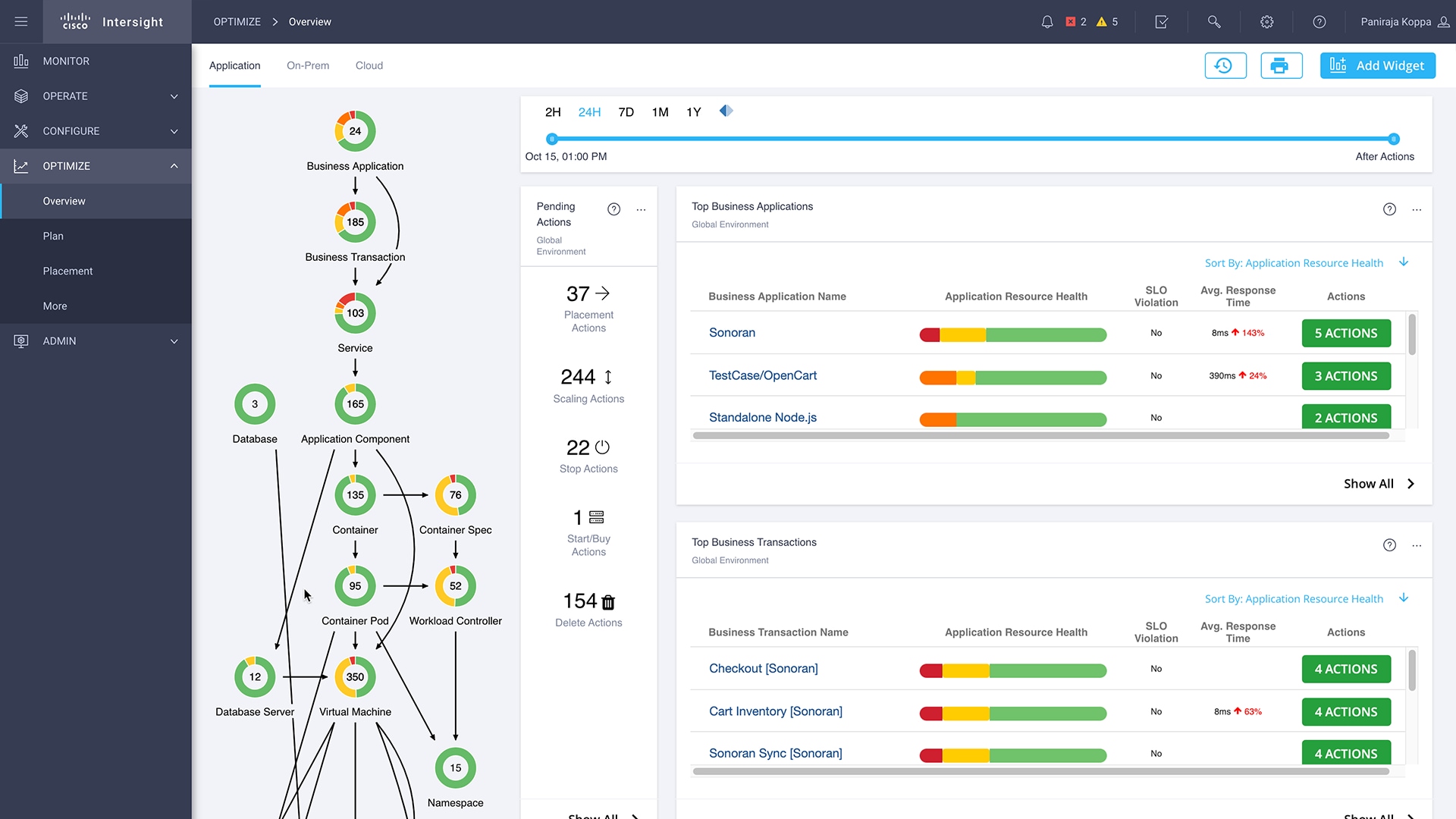The width and height of the screenshot is (1456, 819).
Task: Open the help question mark in header
Action: pyautogui.click(x=1319, y=22)
